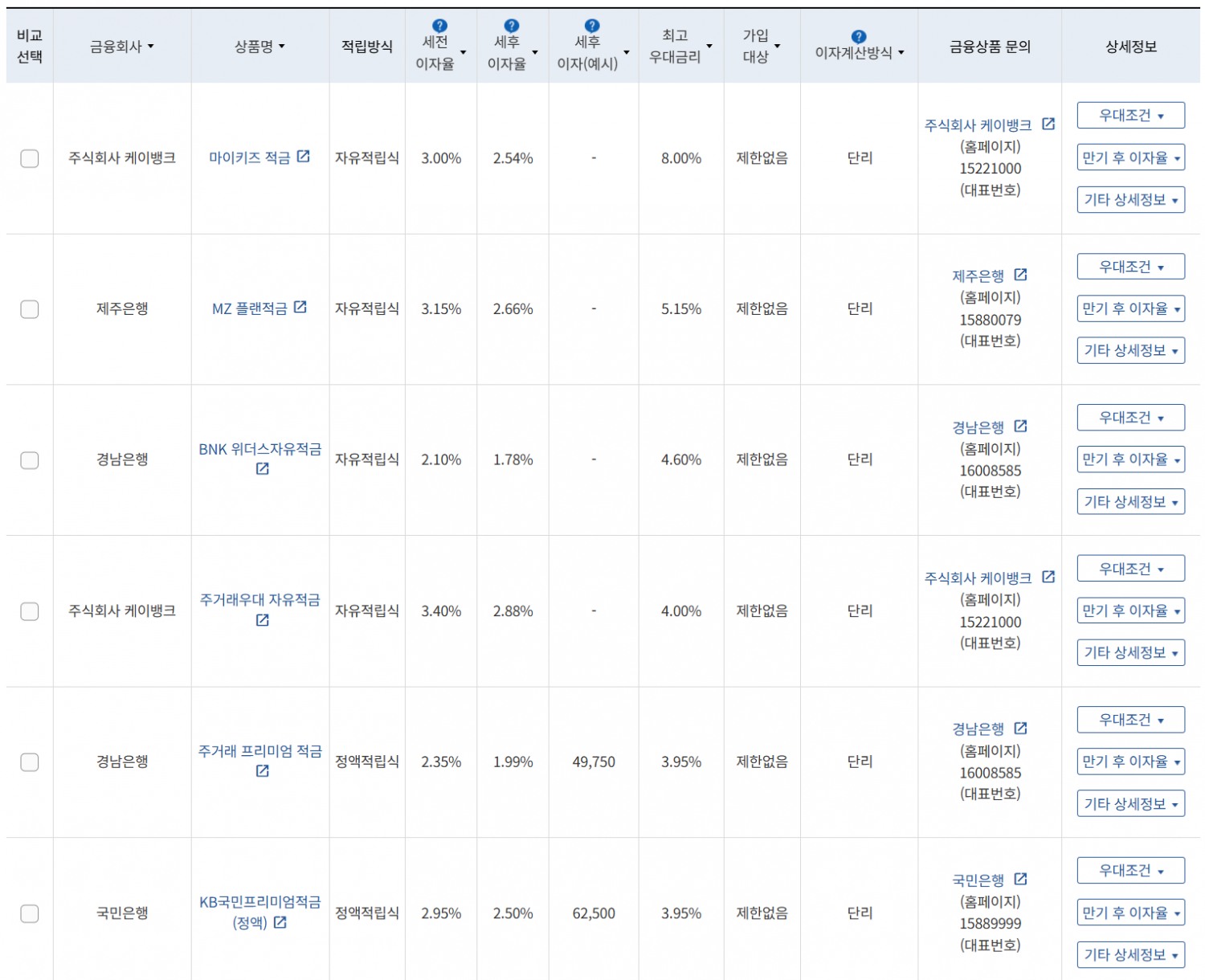Screen dimensions: 1205x980
Task: Open homepage icon beside 제주은행 inquiry link
Action: [1021, 275]
